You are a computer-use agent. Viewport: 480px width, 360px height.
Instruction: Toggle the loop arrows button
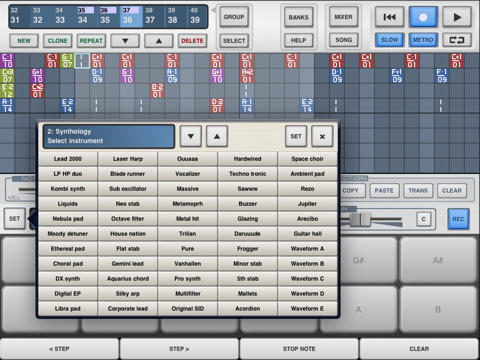(457, 40)
